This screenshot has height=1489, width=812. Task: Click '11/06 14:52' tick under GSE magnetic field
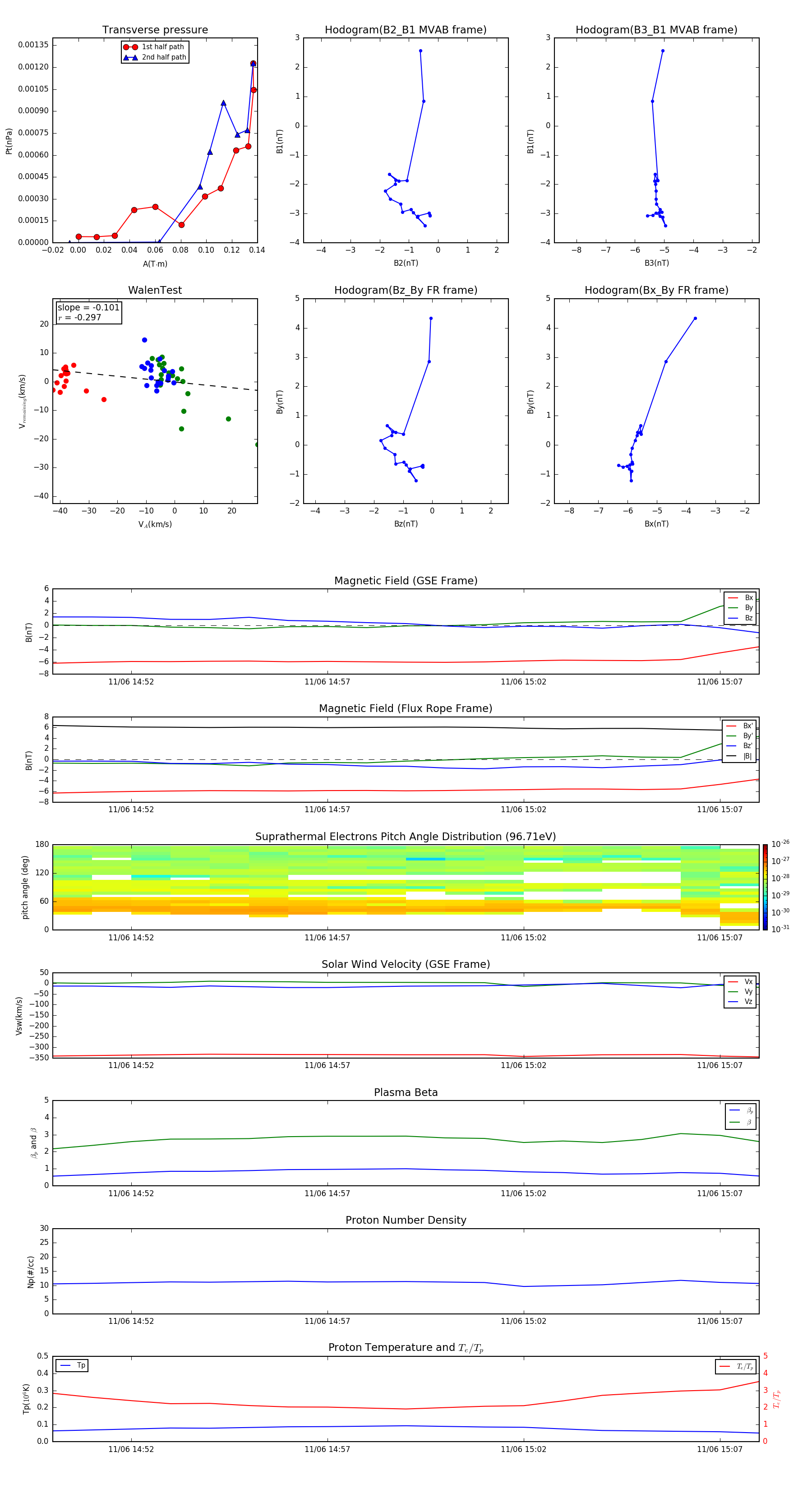131,681
